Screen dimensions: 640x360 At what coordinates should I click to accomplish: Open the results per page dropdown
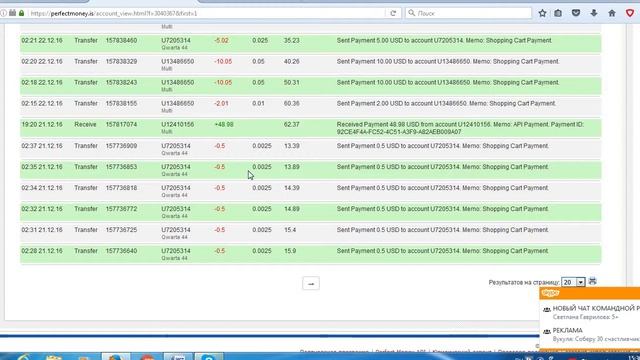573,282
